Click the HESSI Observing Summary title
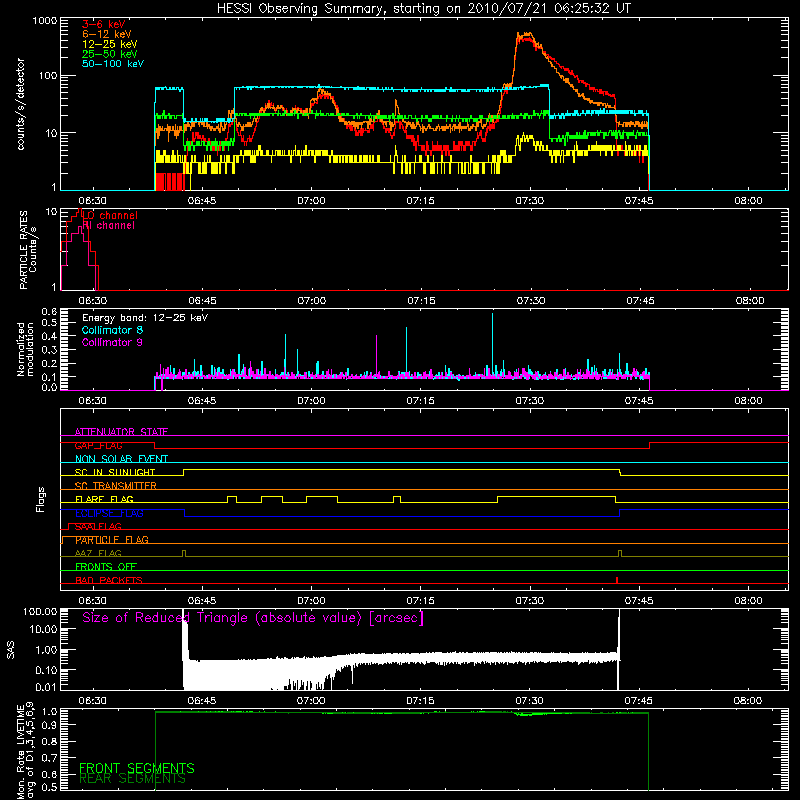This screenshot has height=800, width=800. click(x=423, y=9)
